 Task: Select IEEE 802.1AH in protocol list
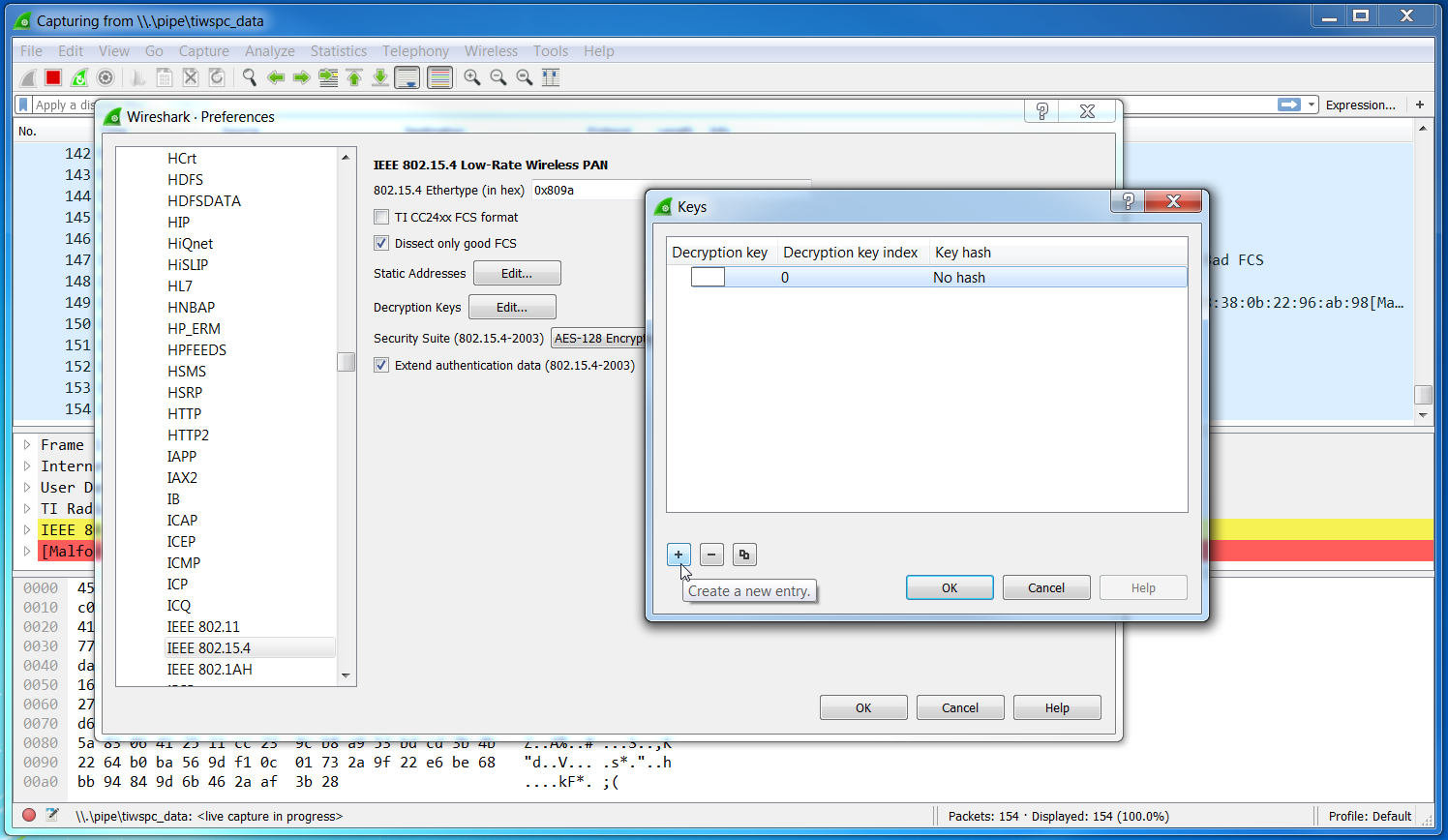click(209, 670)
